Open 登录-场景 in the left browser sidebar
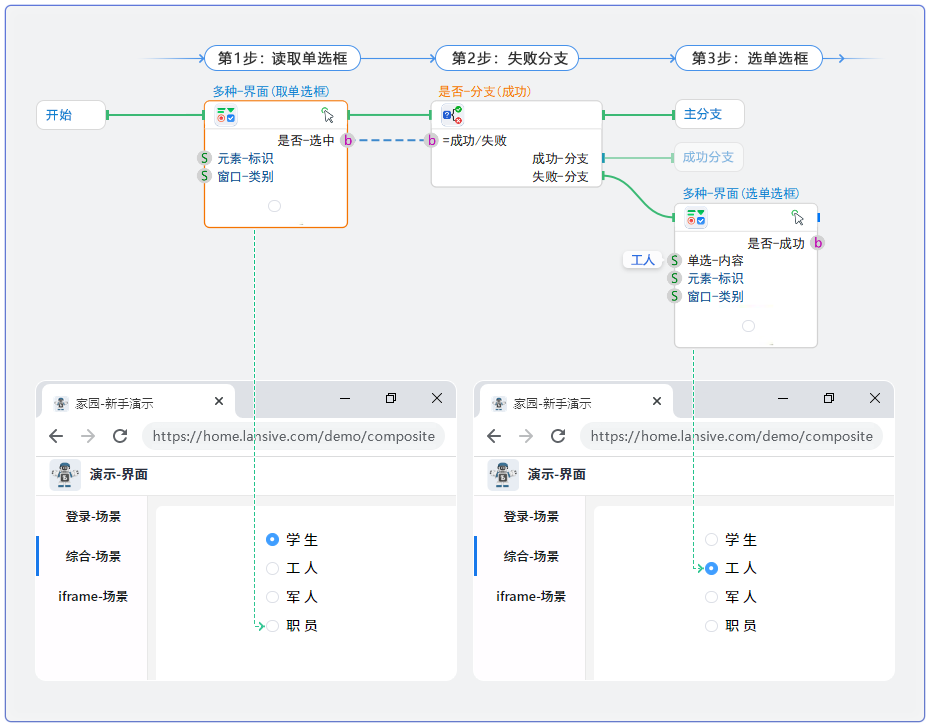 coord(93,517)
